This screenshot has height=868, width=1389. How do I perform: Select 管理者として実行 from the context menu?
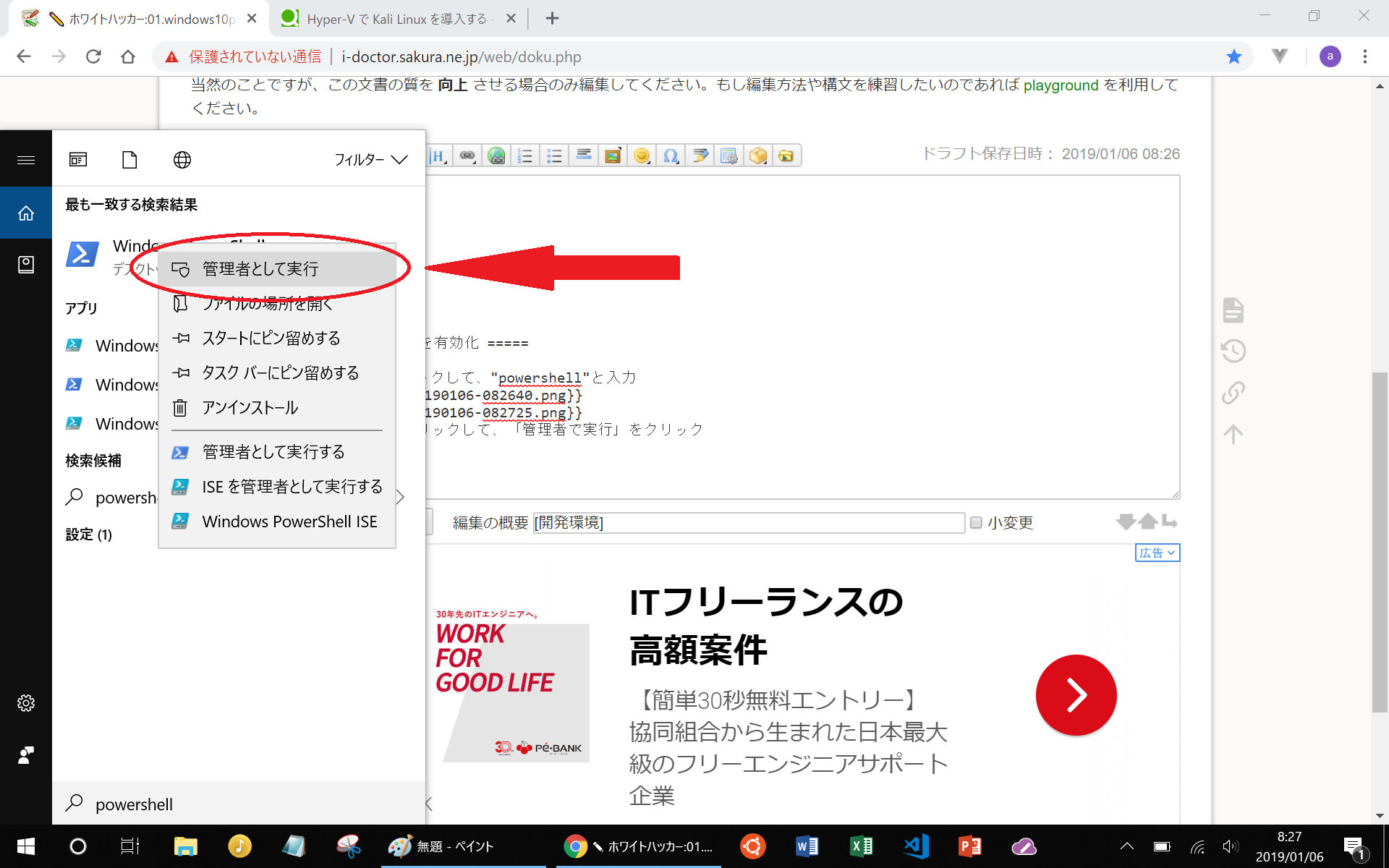[x=260, y=269]
